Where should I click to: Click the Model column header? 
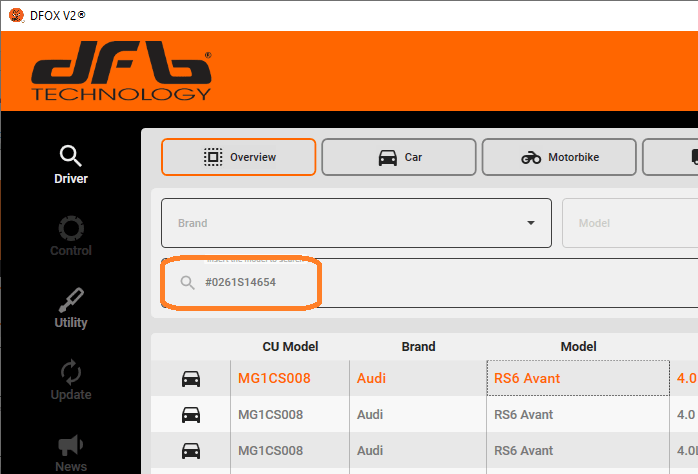pyautogui.click(x=578, y=347)
